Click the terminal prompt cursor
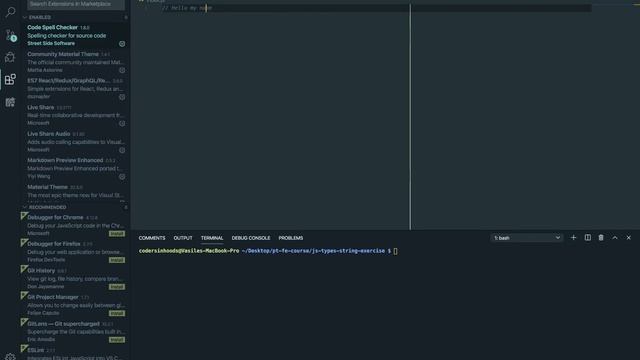Screen dimensions: 640x360 [395, 251]
